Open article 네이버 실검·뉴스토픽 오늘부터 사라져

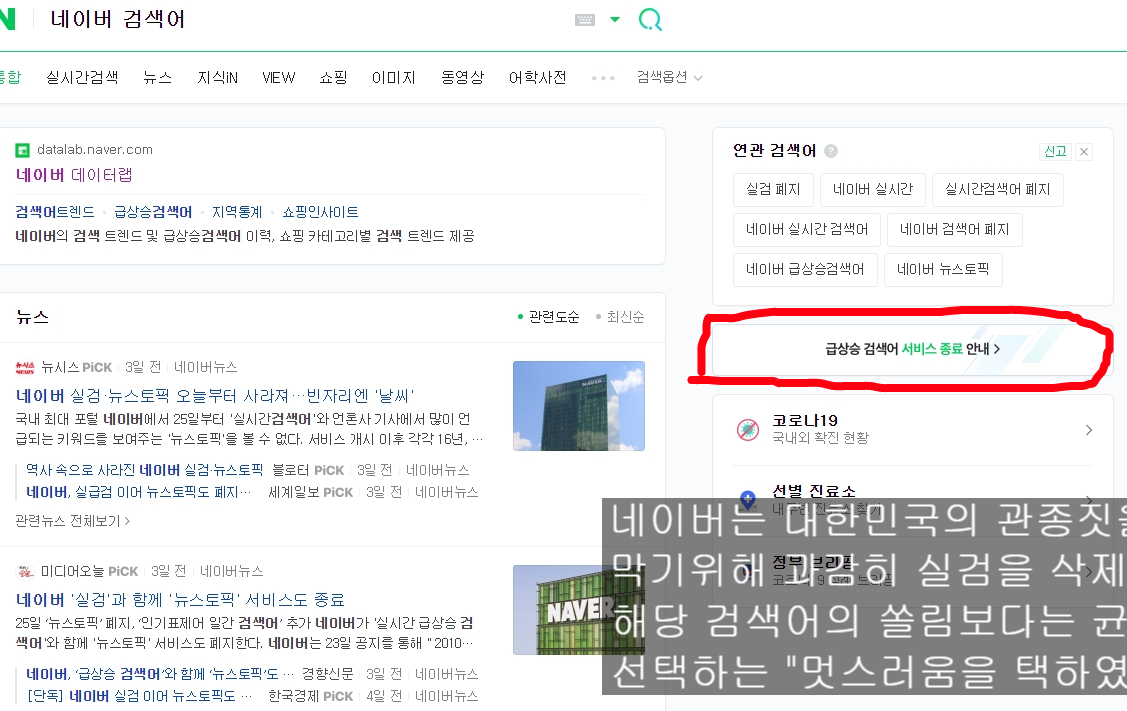tap(215, 395)
